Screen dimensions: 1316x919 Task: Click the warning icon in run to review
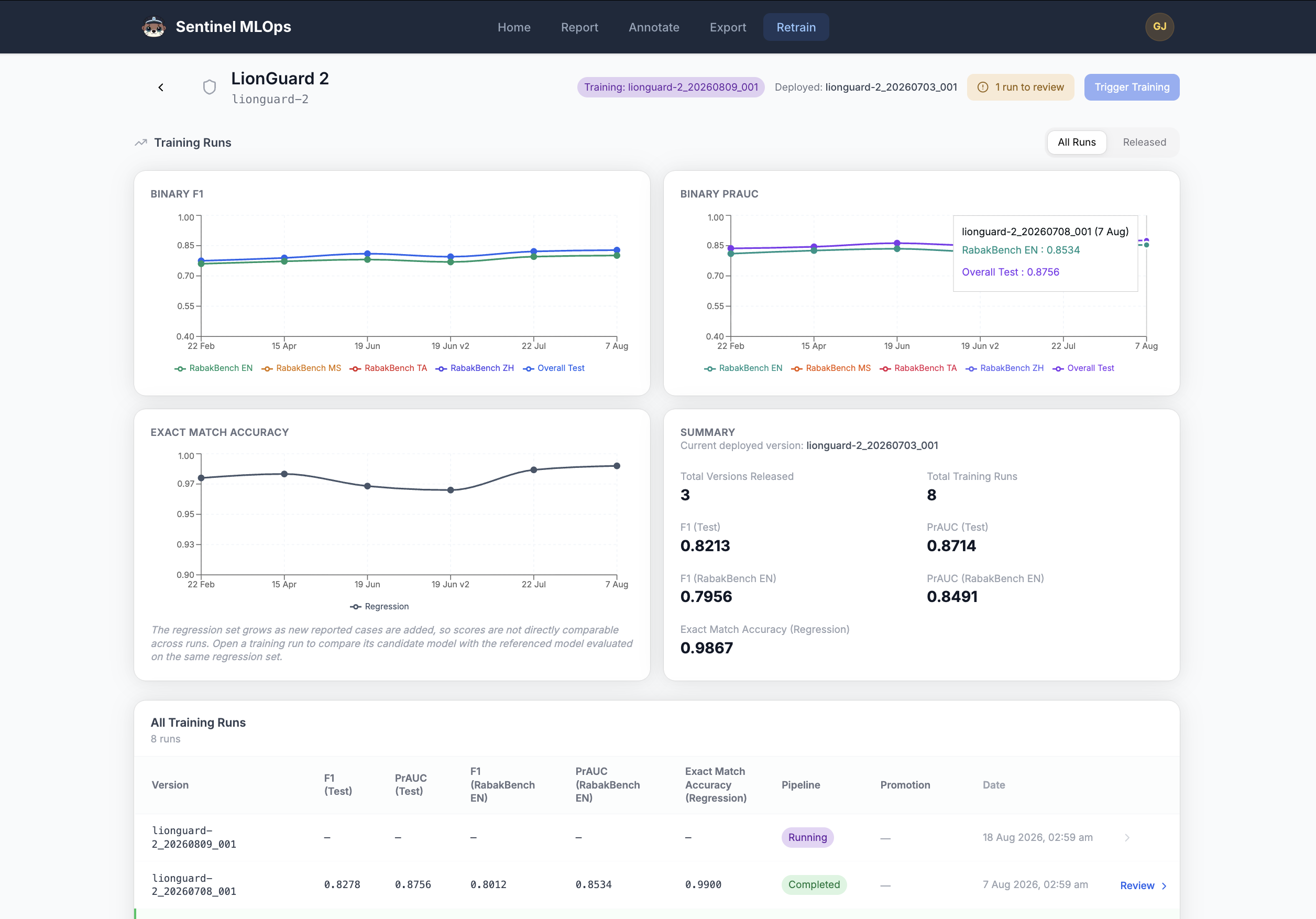[x=982, y=87]
